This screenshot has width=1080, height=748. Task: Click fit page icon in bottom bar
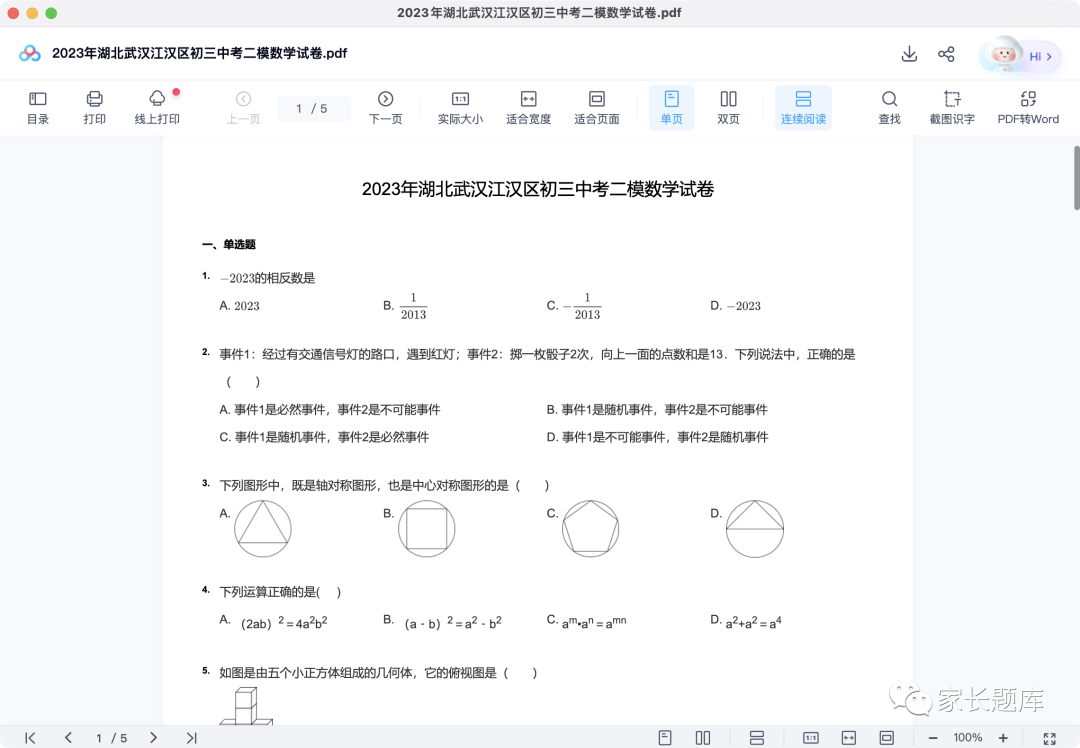[886, 738]
